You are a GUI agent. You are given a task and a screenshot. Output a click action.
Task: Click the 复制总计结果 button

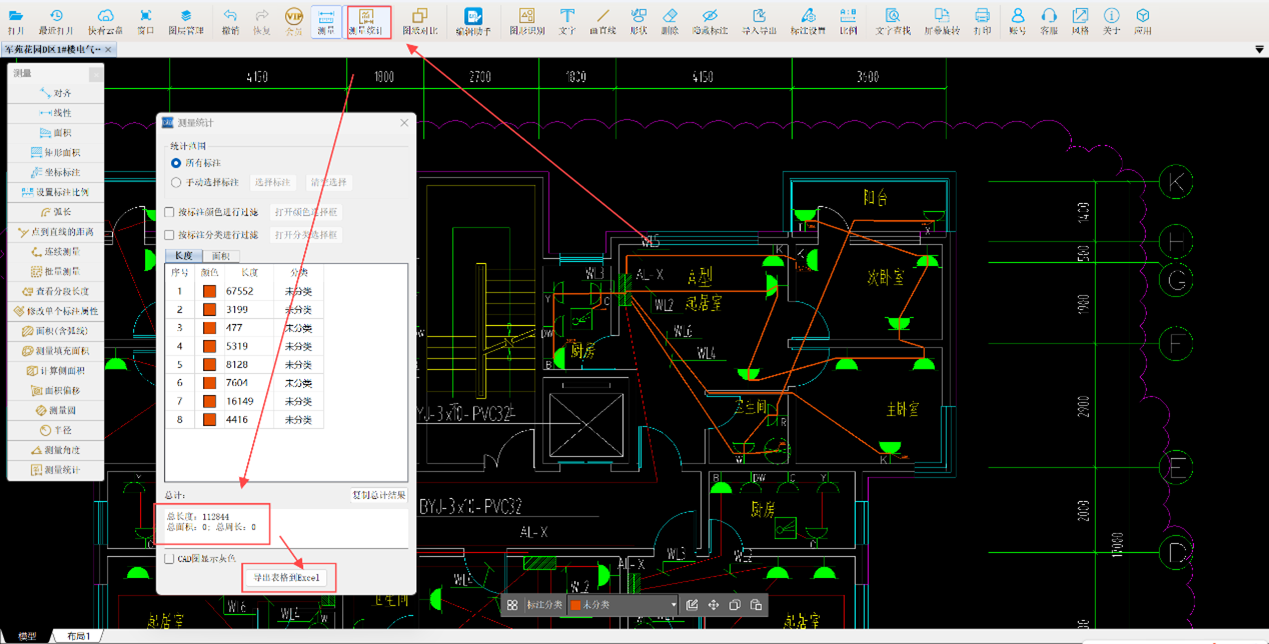(378, 496)
